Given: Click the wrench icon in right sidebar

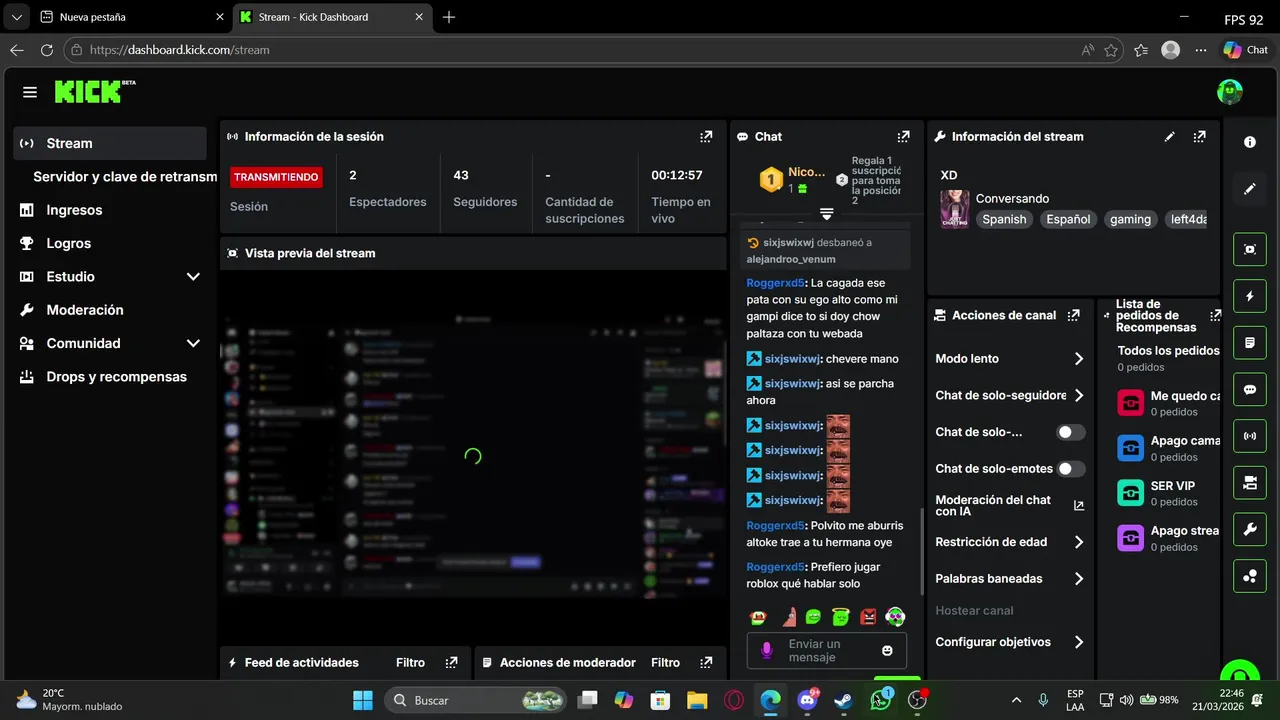Looking at the screenshot, I should [1250, 529].
